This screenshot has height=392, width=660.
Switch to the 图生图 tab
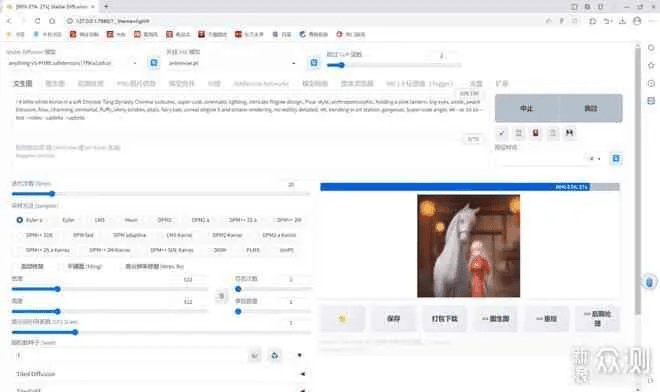[55, 83]
